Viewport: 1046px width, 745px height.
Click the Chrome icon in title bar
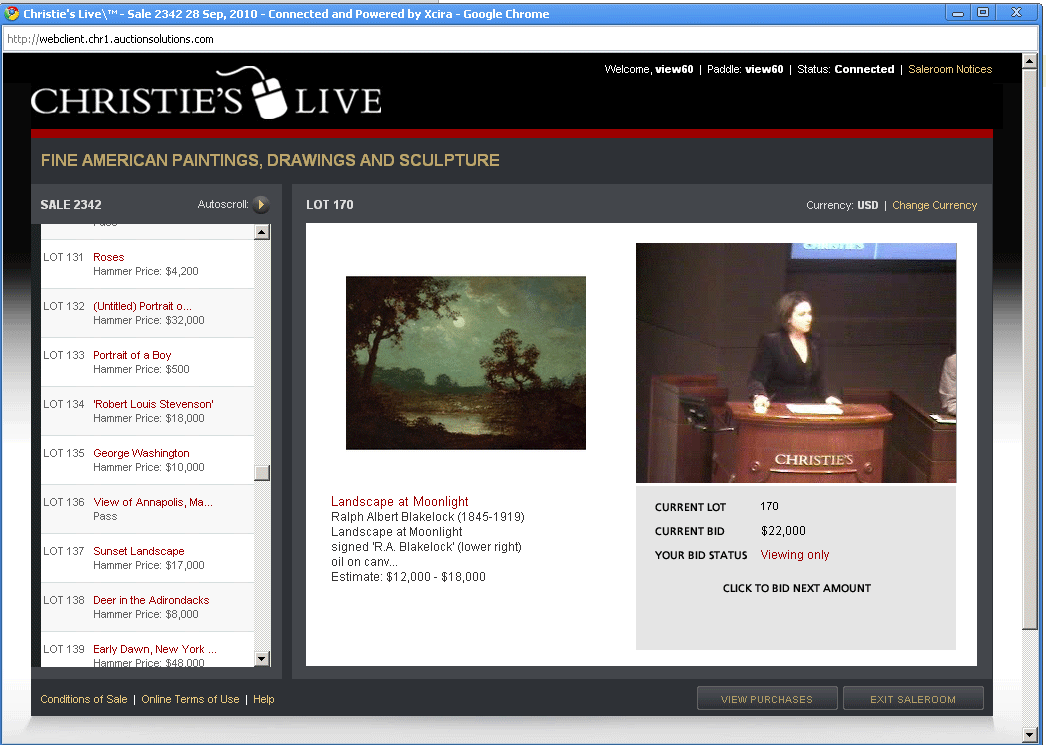[x=12, y=14]
